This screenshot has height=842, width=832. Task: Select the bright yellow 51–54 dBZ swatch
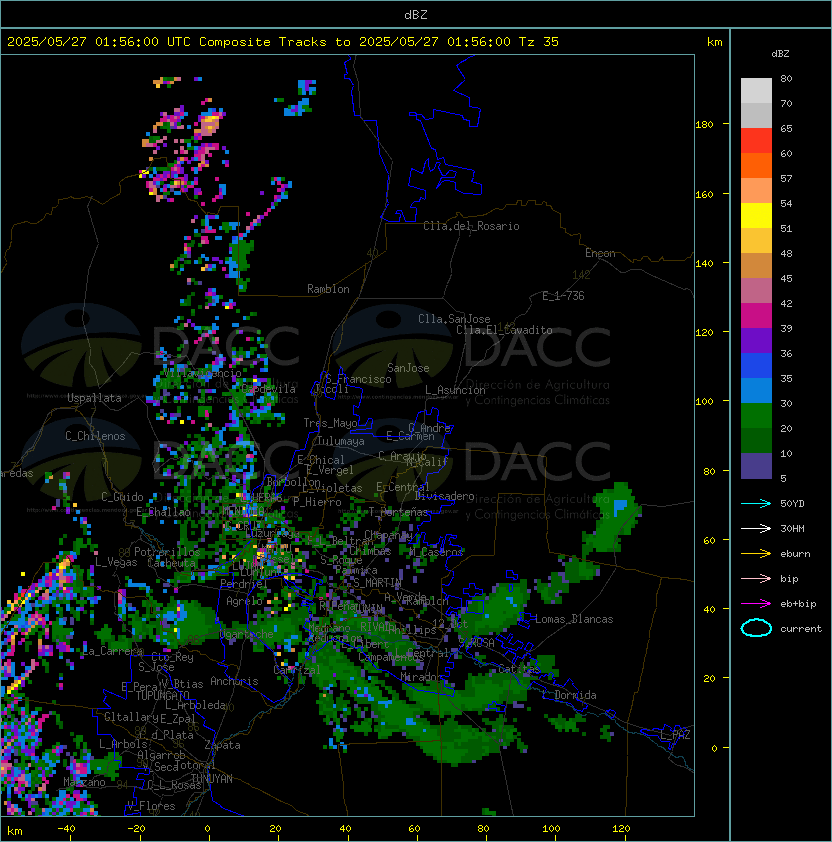pyautogui.click(x=756, y=216)
